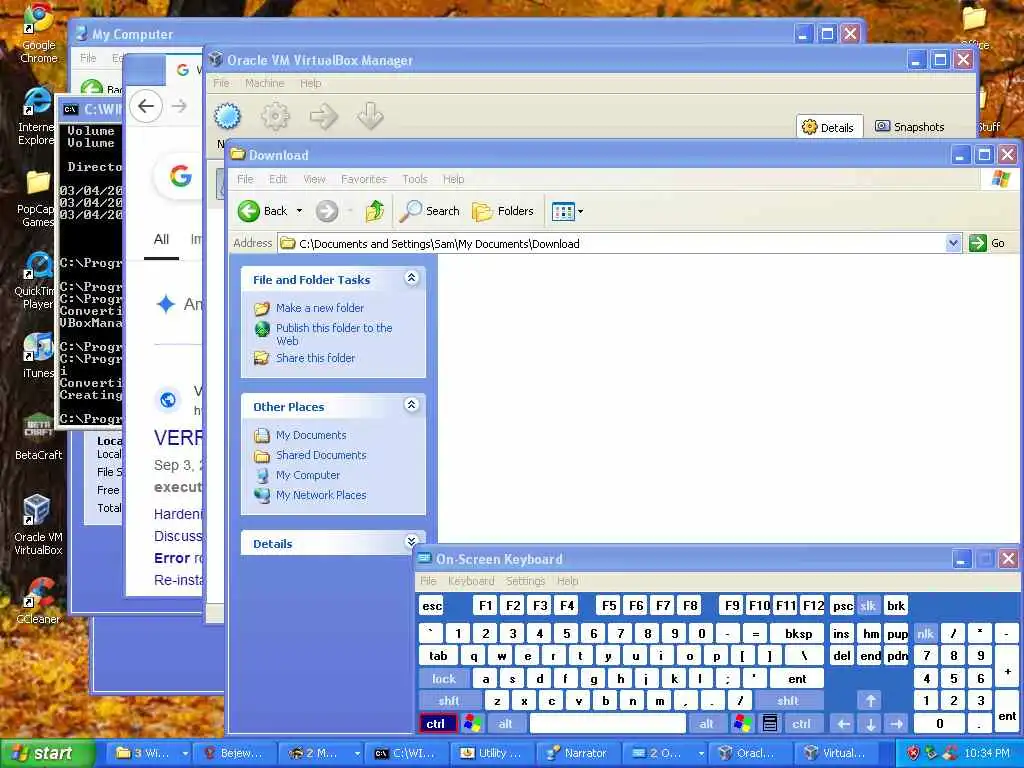Click the tab key on On-Screen Keyboard
Image resolution: width=1024 pixels, height=768 pixels.
(x=438, y=656)
